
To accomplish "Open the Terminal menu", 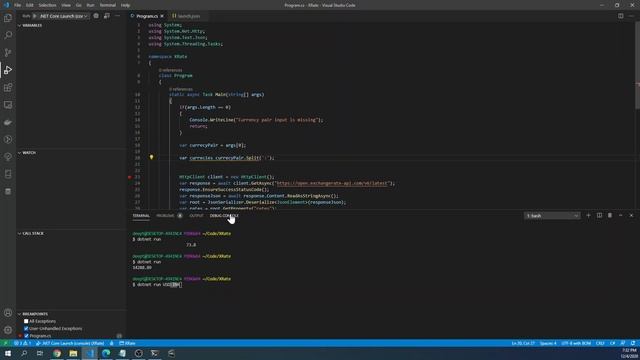I will (108, 5).
